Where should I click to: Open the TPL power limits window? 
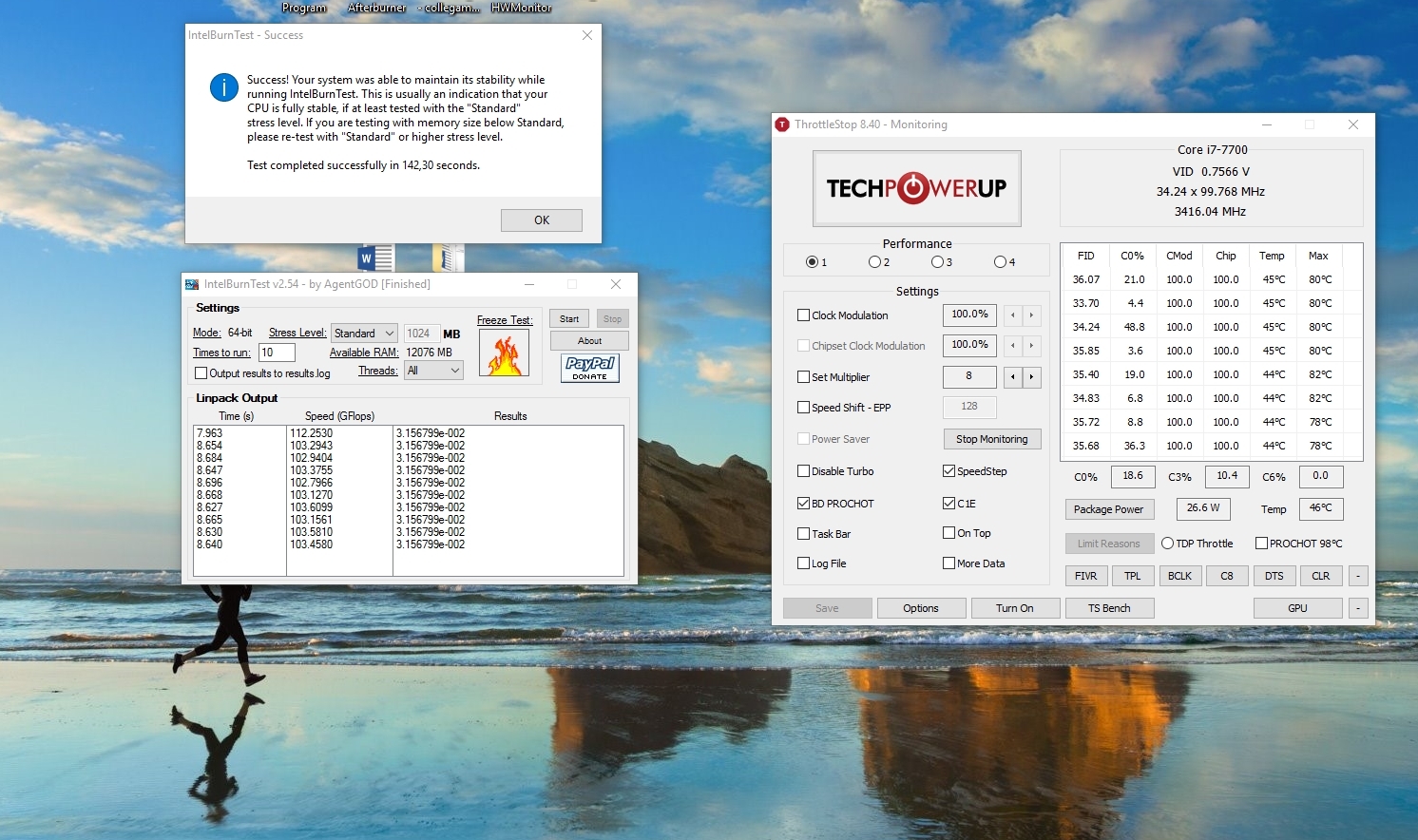(x=1133, y=576)
